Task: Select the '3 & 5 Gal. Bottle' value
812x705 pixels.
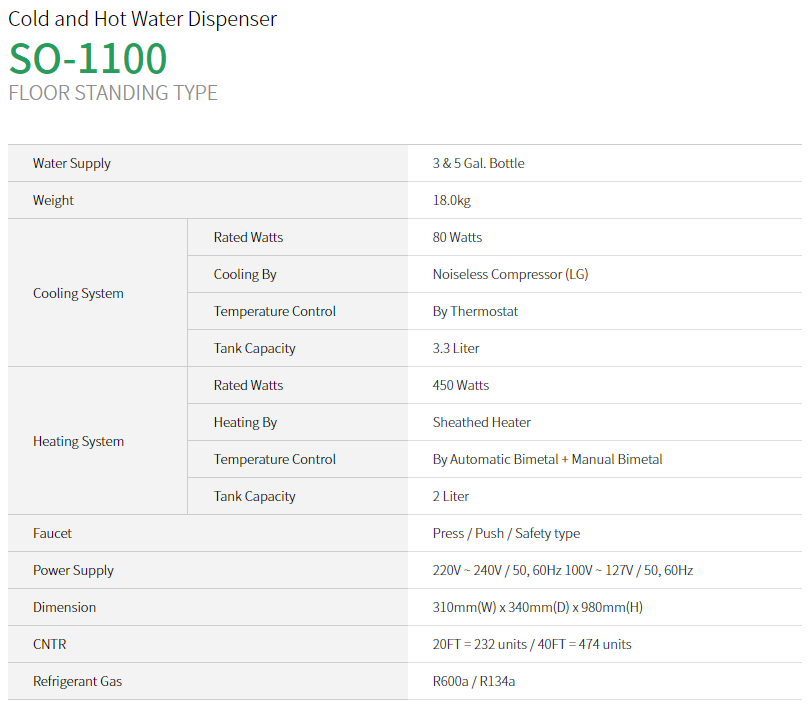Action: [x=478, y=164]
